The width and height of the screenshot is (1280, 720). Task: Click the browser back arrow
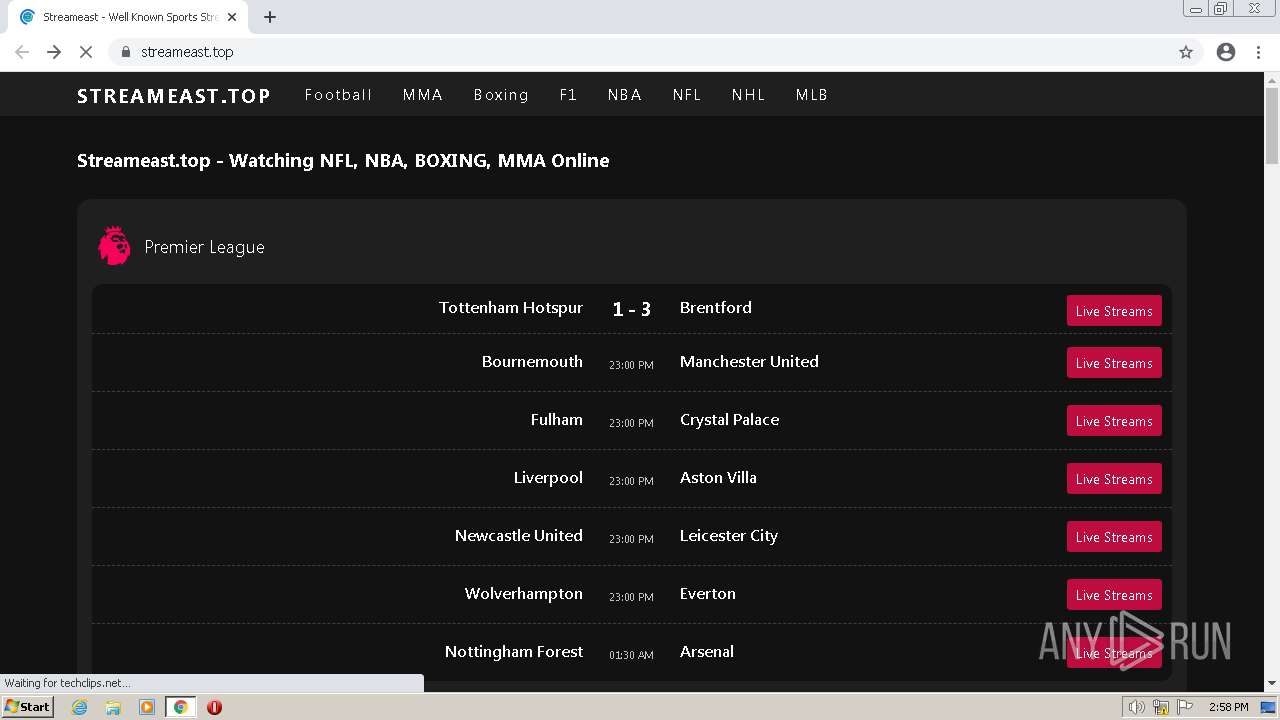(22, 52)
